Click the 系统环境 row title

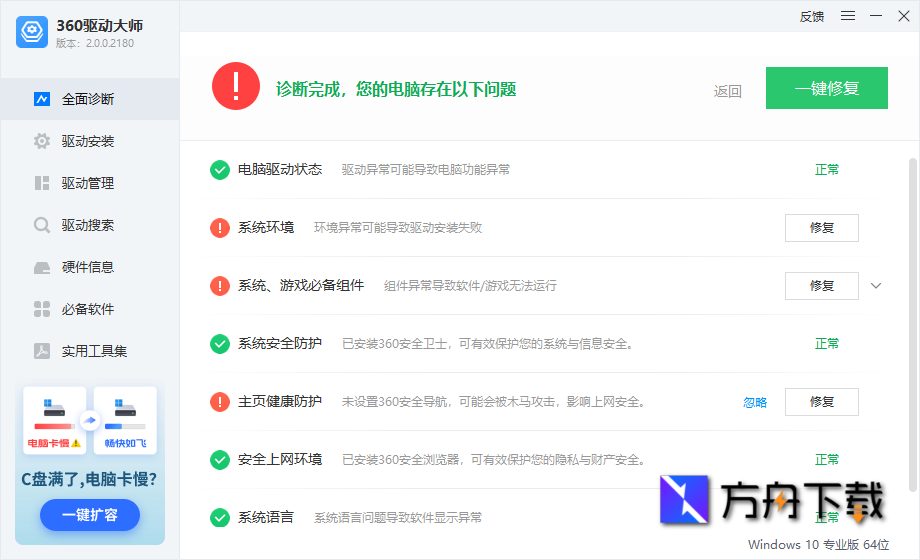pos(266,228)
